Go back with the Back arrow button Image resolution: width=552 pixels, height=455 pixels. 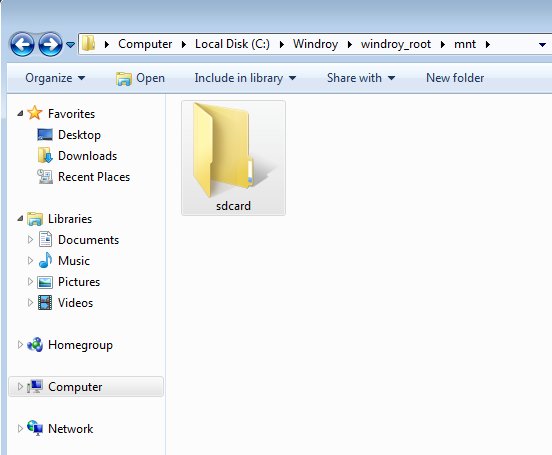pyautogui.click(x=22, y=44)
